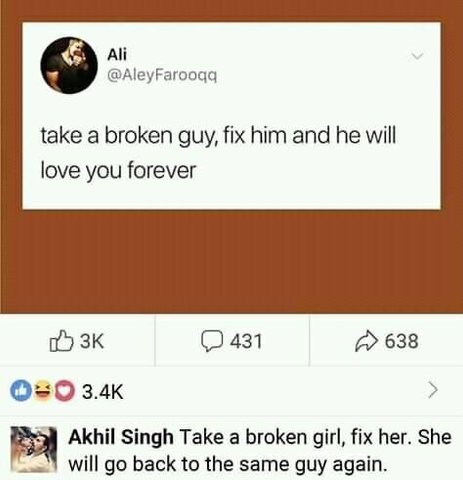The image size is (463, 480).
Task: Open Ali's round profile picture
Action: pos(69,65)
